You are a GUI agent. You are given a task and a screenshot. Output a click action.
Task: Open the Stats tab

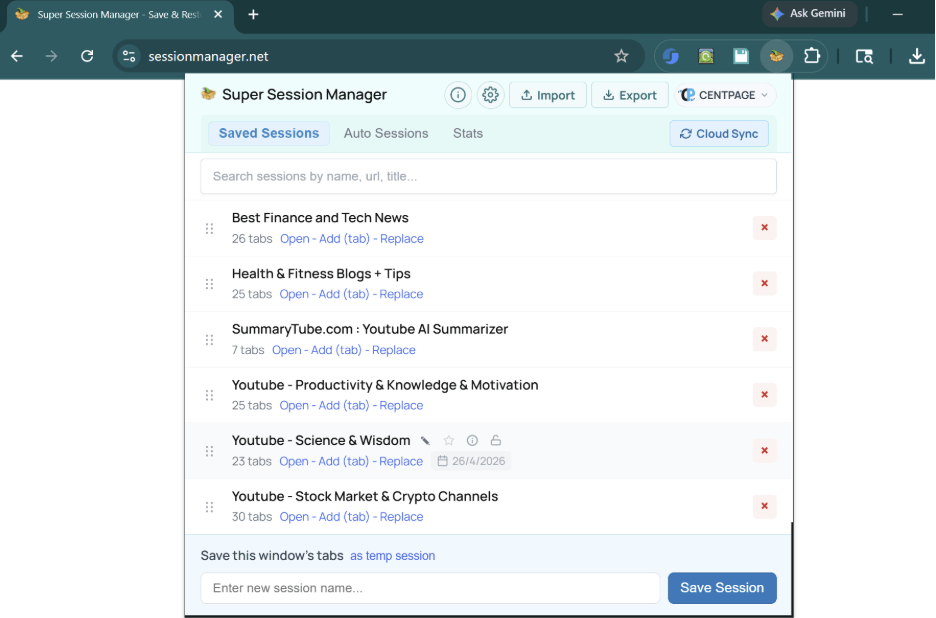point(467,133)
